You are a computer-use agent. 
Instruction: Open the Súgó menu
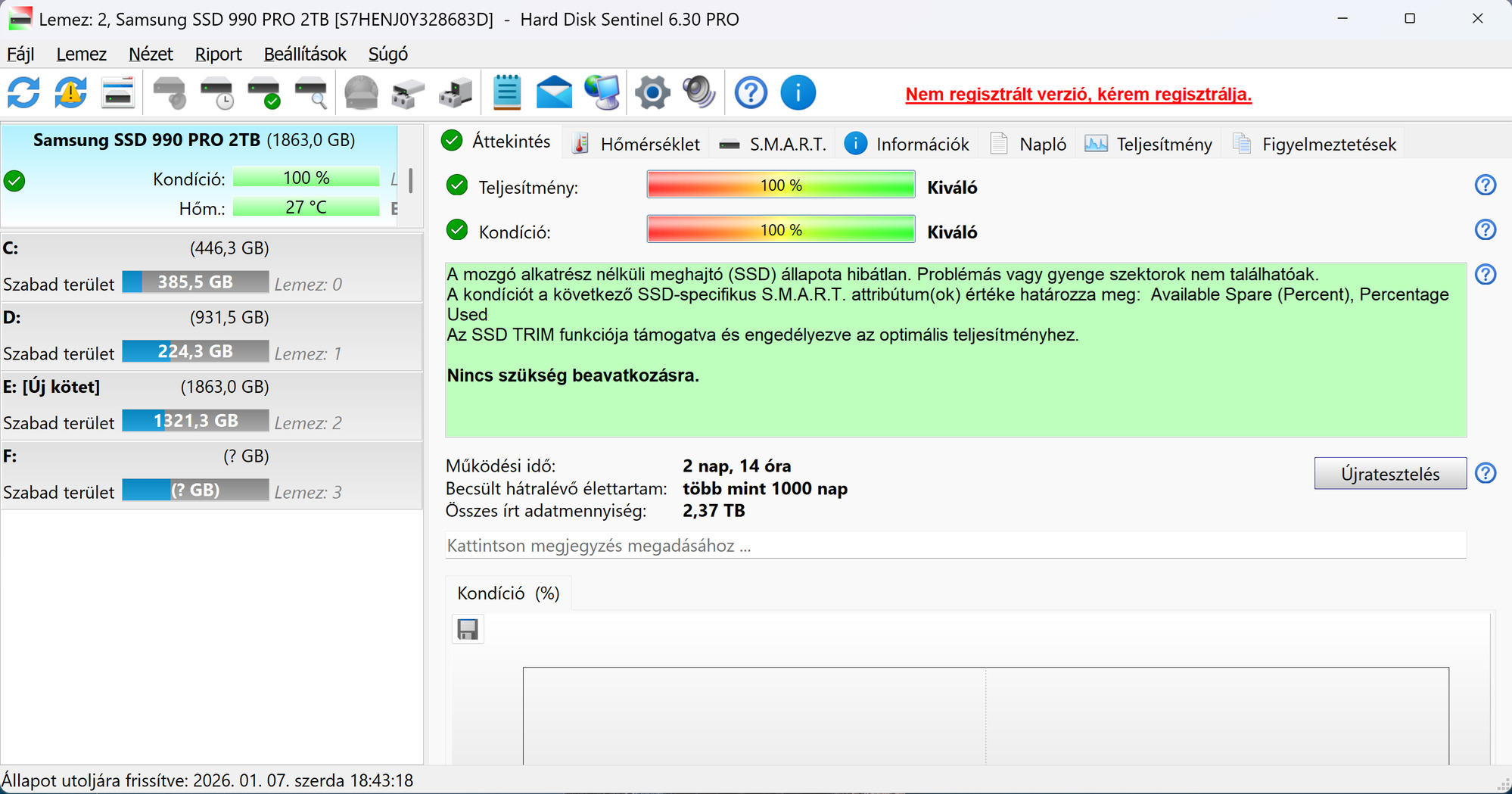pyautogui.click(x=388, y=54)
